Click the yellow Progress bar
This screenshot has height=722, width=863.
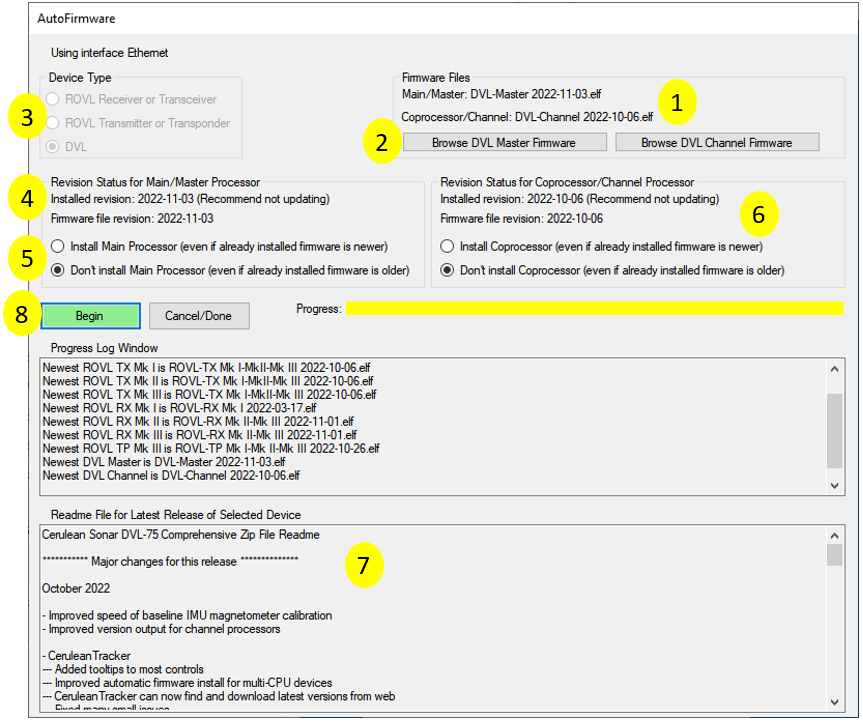coord(594,308)
